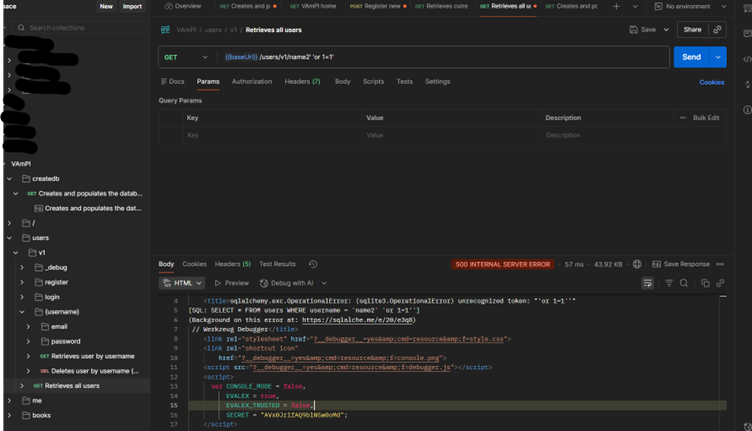752x431 pixels.
Task: Switch to the Overview tab
Action: [x=183, y=6]
